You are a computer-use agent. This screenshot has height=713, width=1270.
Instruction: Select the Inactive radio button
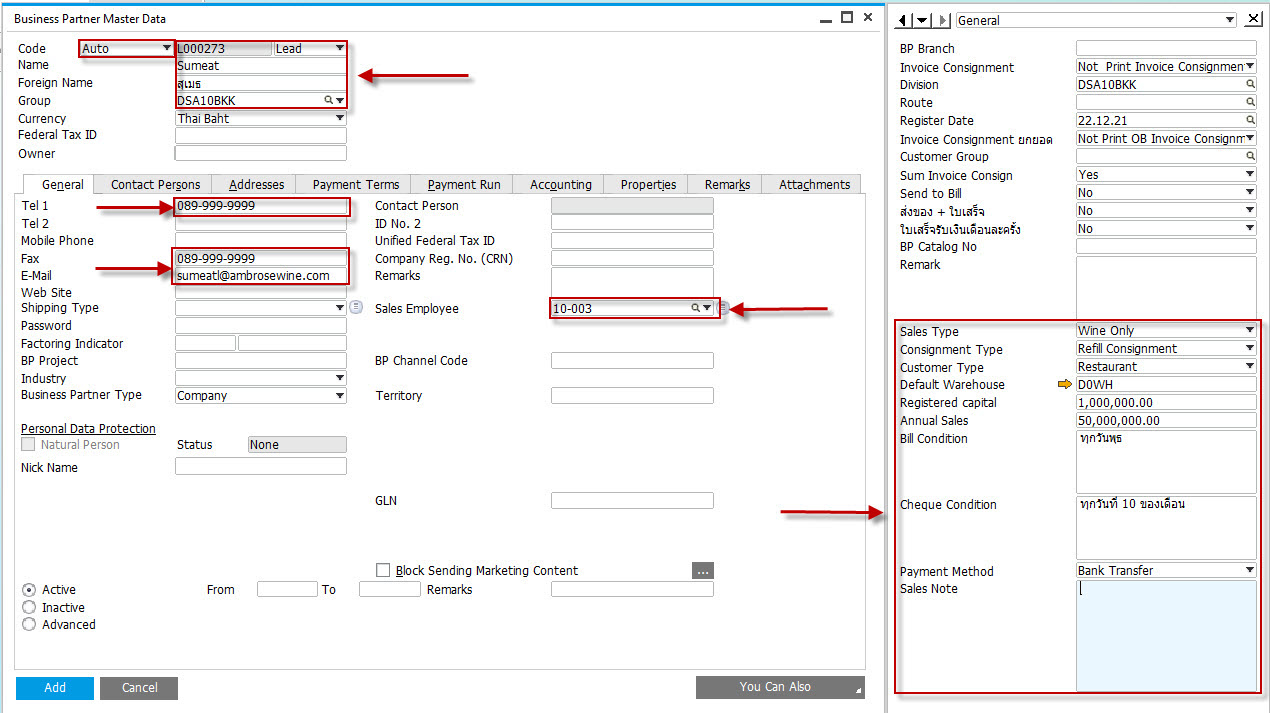pyautogui.click(x=29, y=608)
